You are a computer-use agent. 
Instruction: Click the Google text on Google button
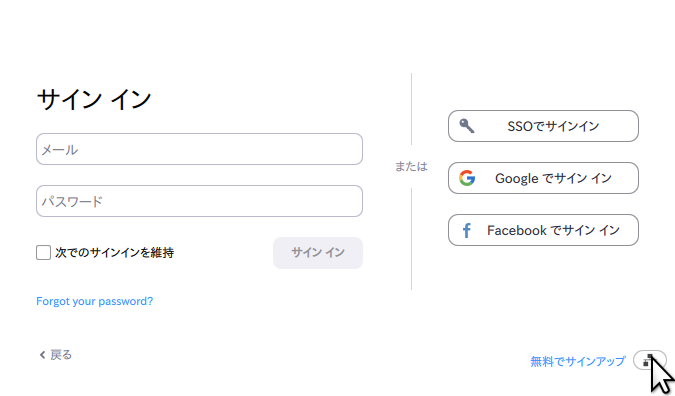point(517,178)
